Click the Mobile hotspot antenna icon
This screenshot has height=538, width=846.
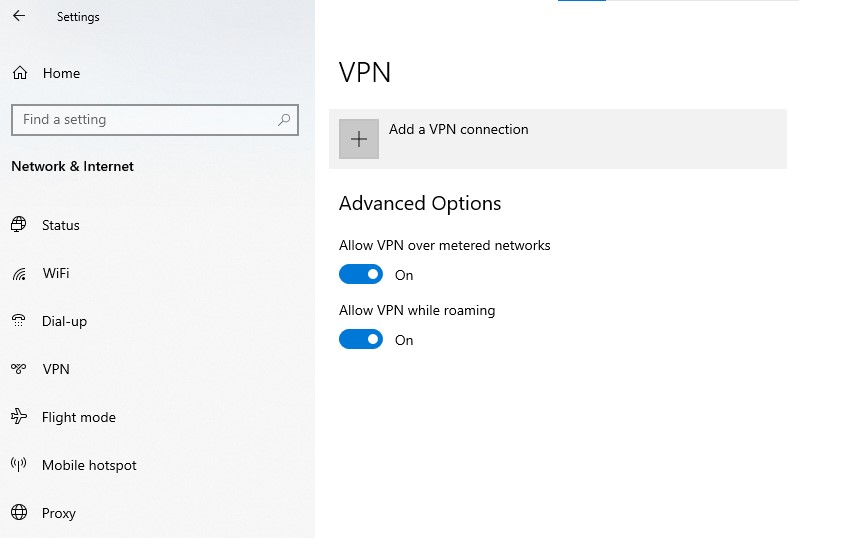coord(19,465)
